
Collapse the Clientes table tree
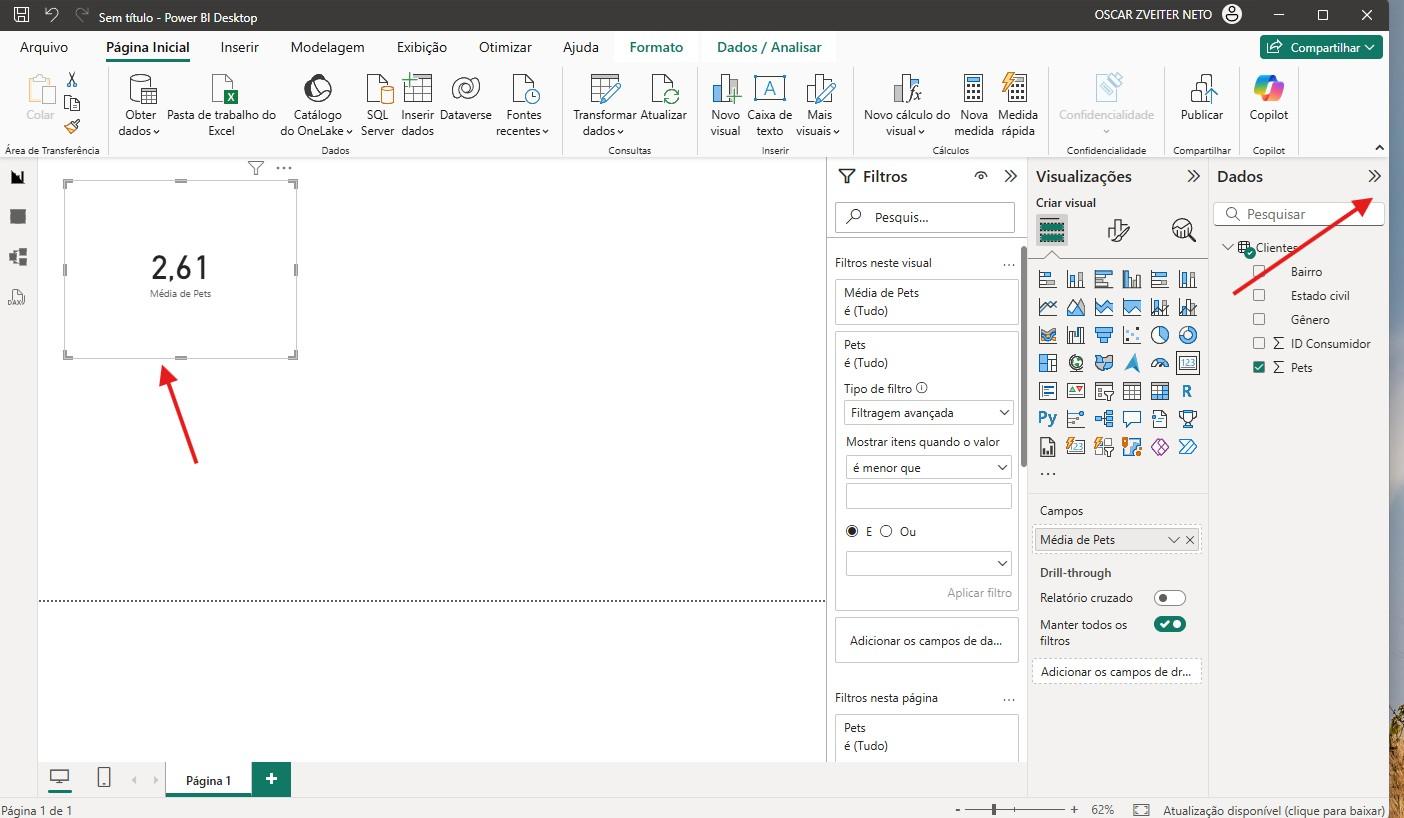click(x=1228, y=248)
